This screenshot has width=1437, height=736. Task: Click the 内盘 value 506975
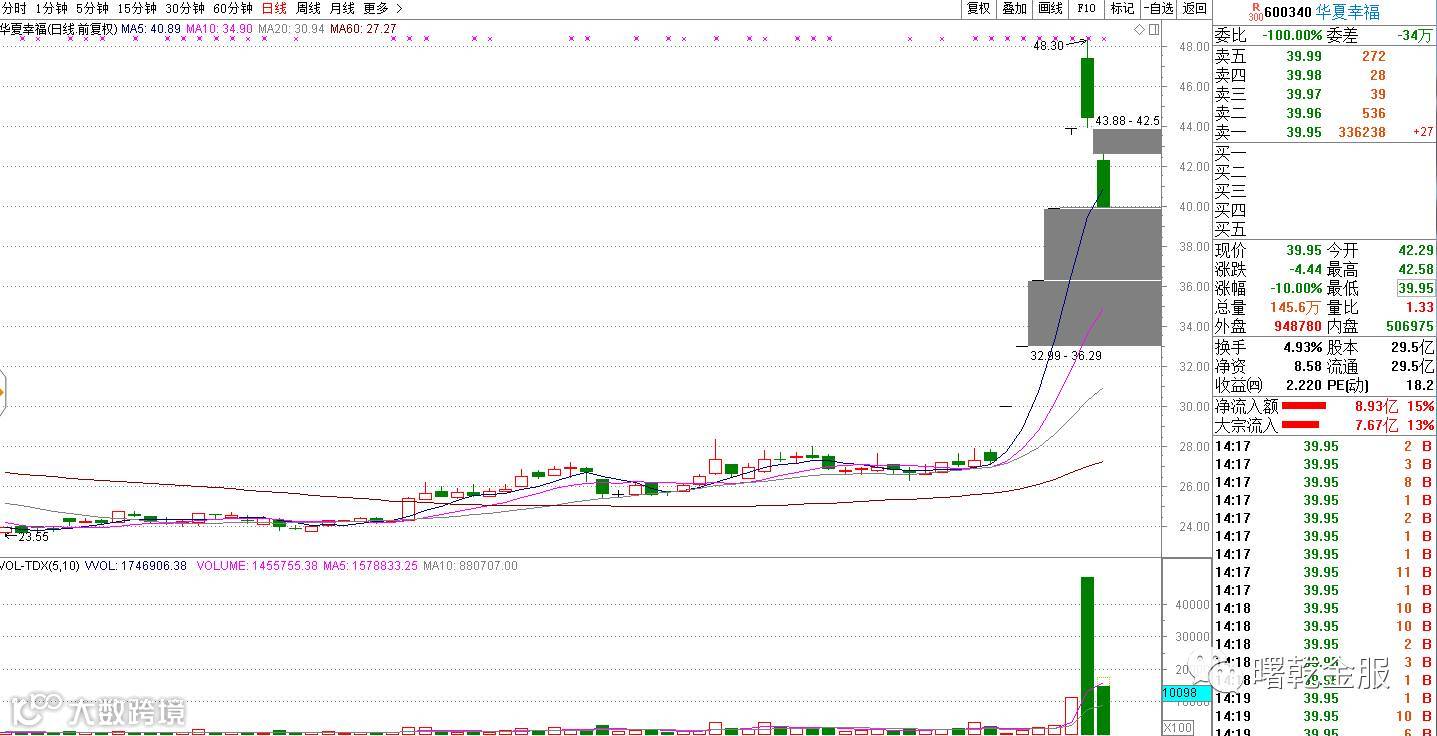[1408, 326]
